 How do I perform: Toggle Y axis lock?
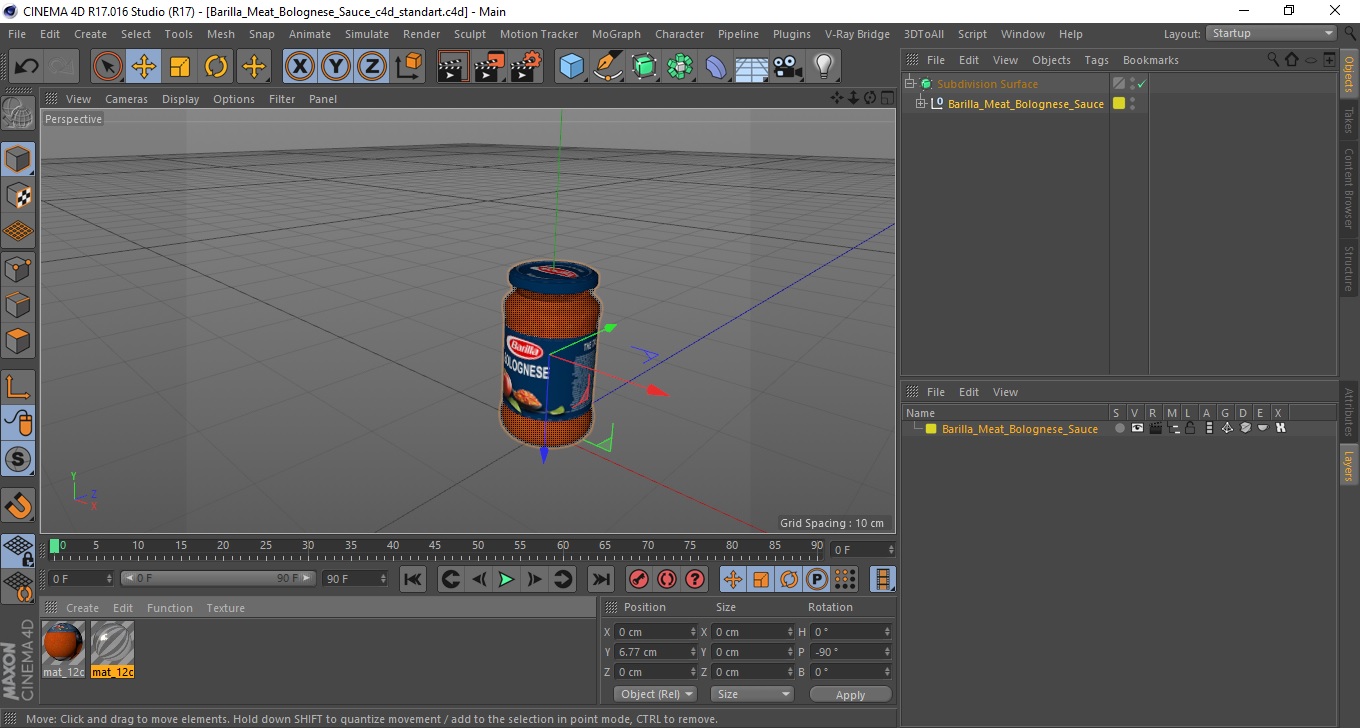(x=336, y=67)
